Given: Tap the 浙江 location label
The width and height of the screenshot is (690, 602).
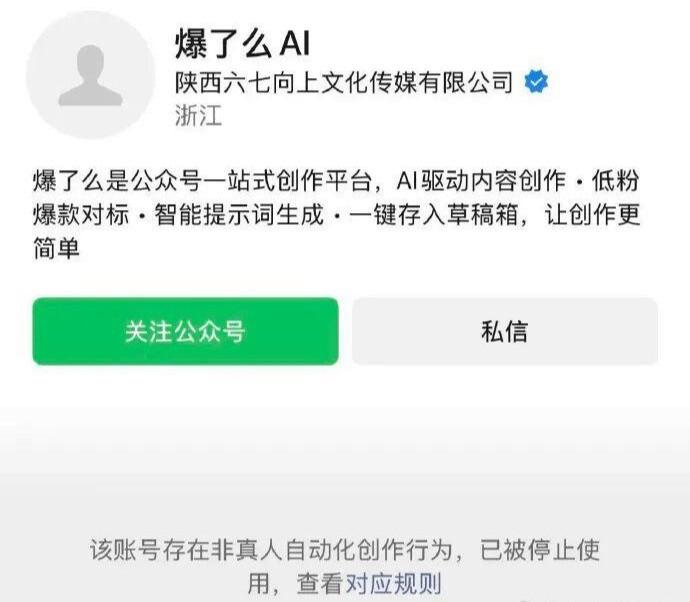Looking at the screenshot, I should [198, 116].
